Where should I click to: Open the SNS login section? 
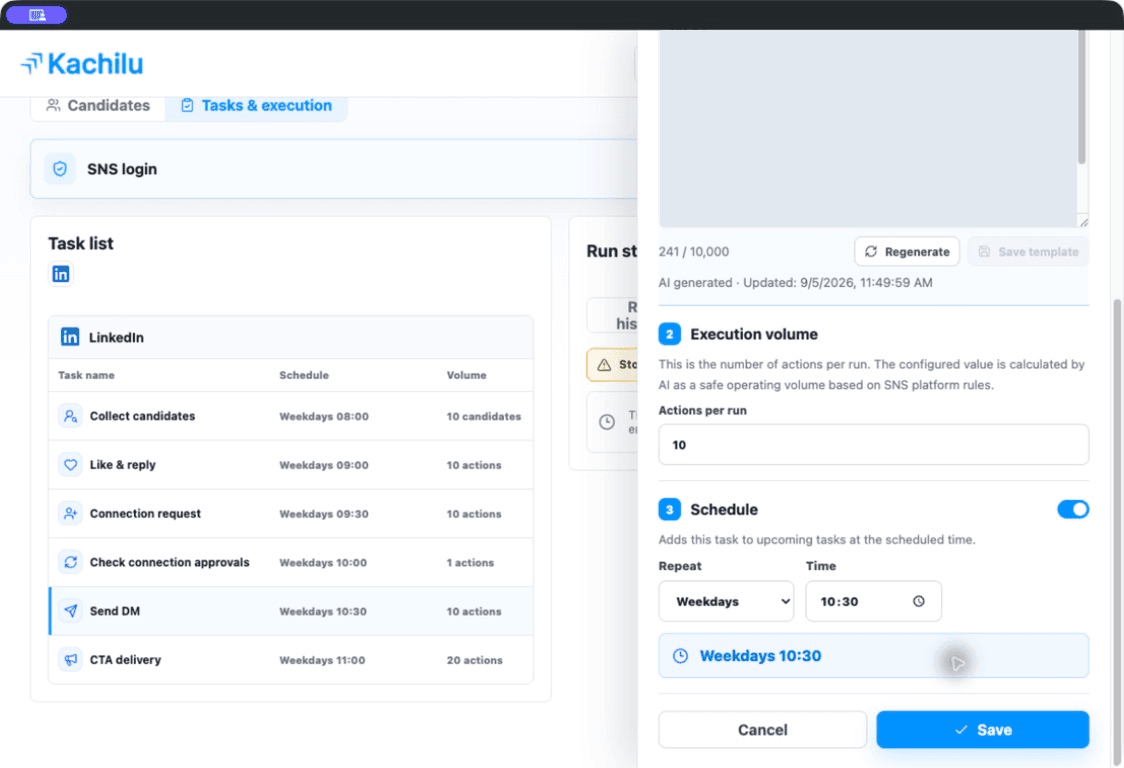(x=333, y=169)
